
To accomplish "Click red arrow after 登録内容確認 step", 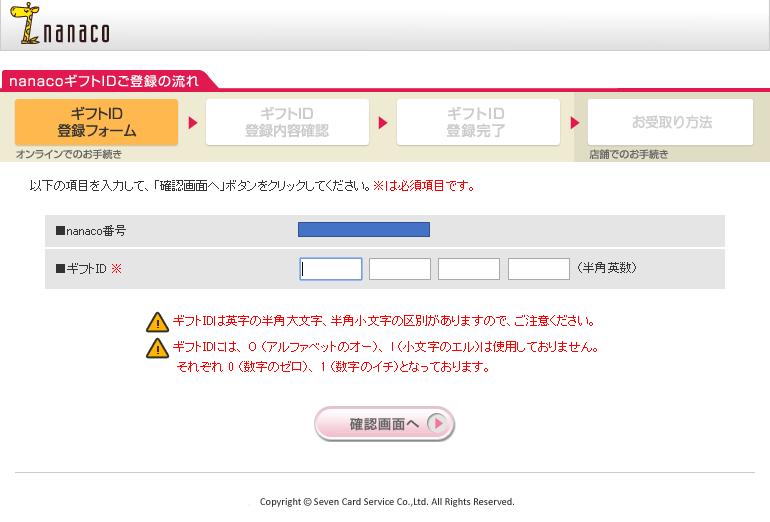I will pos(383,123).
